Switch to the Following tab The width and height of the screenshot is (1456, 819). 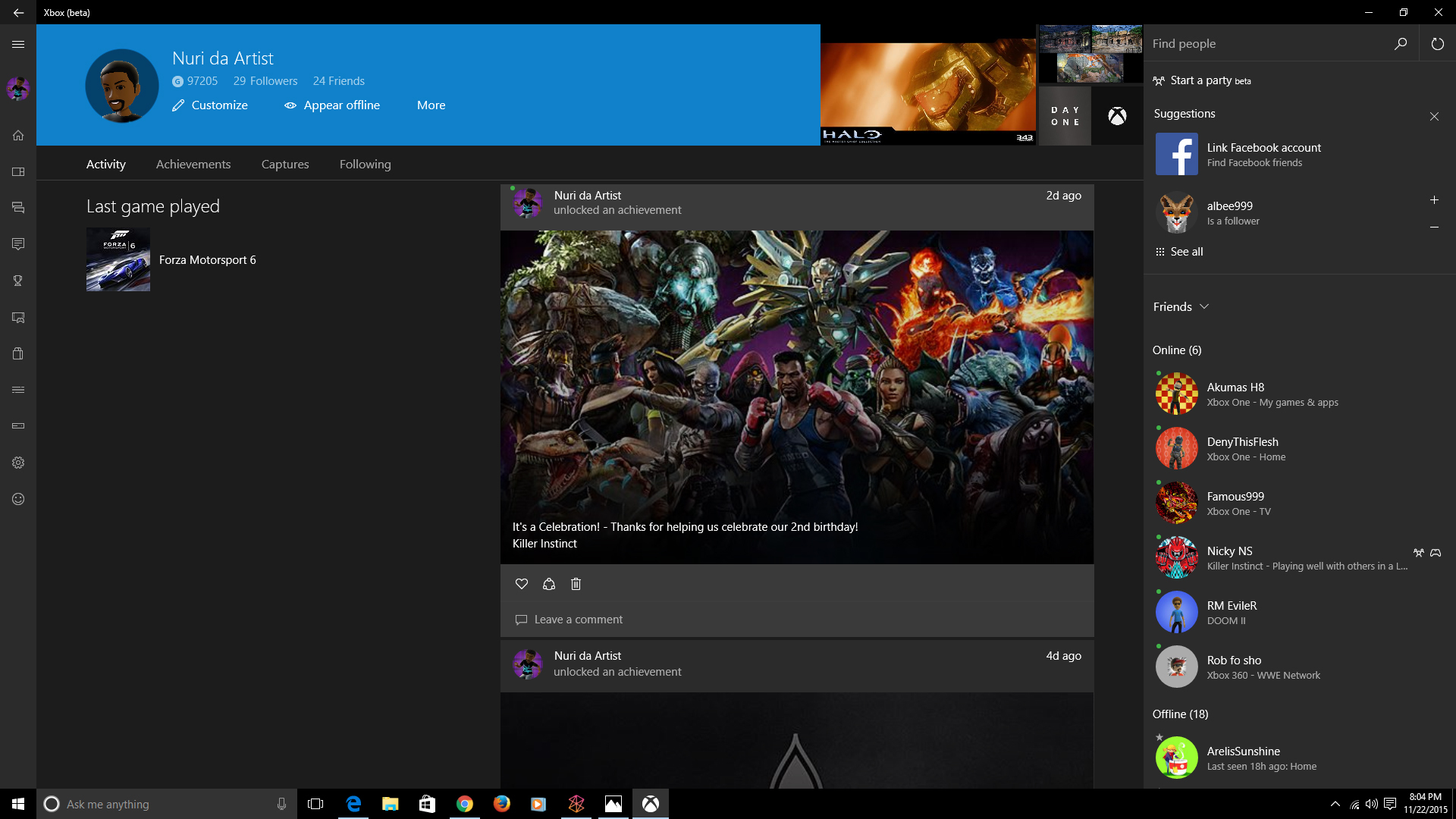(x=366, y=164)
